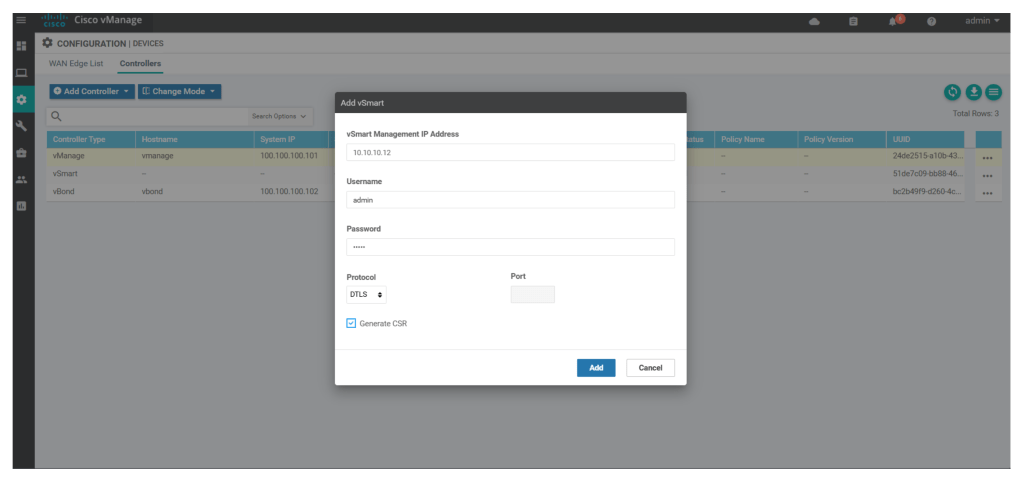The image size is (1024, 482).
Task: Select the Tools wrench icon in sidebar
Action: pyautogui.click(x=21, y=125)
